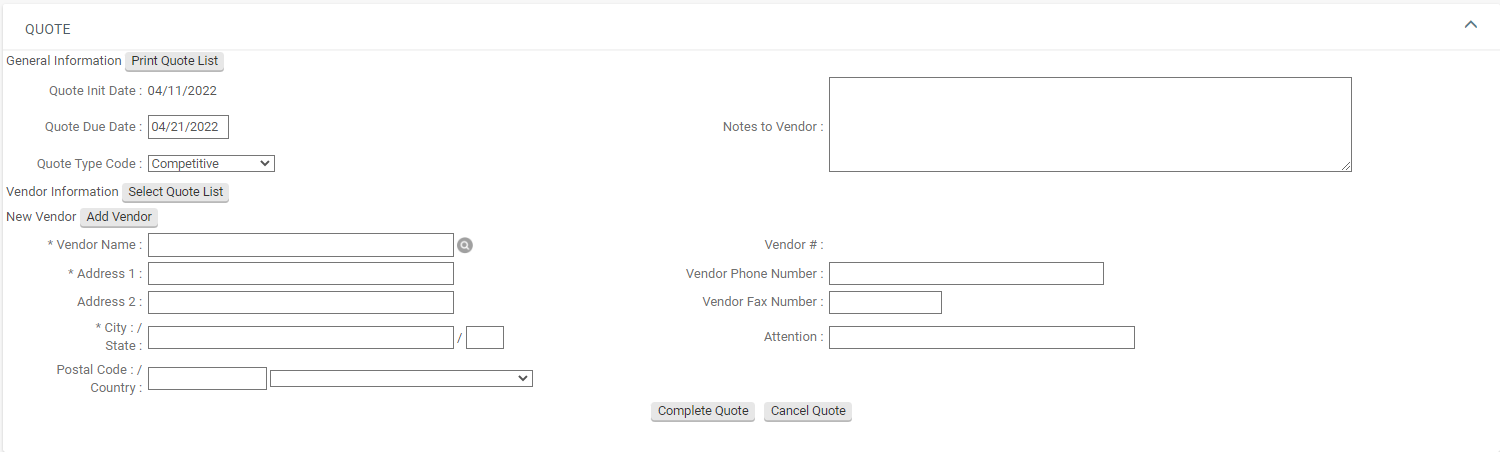Click the Vendor Name text field
This screenshot has width=1500, height=452.
point(300,245)
